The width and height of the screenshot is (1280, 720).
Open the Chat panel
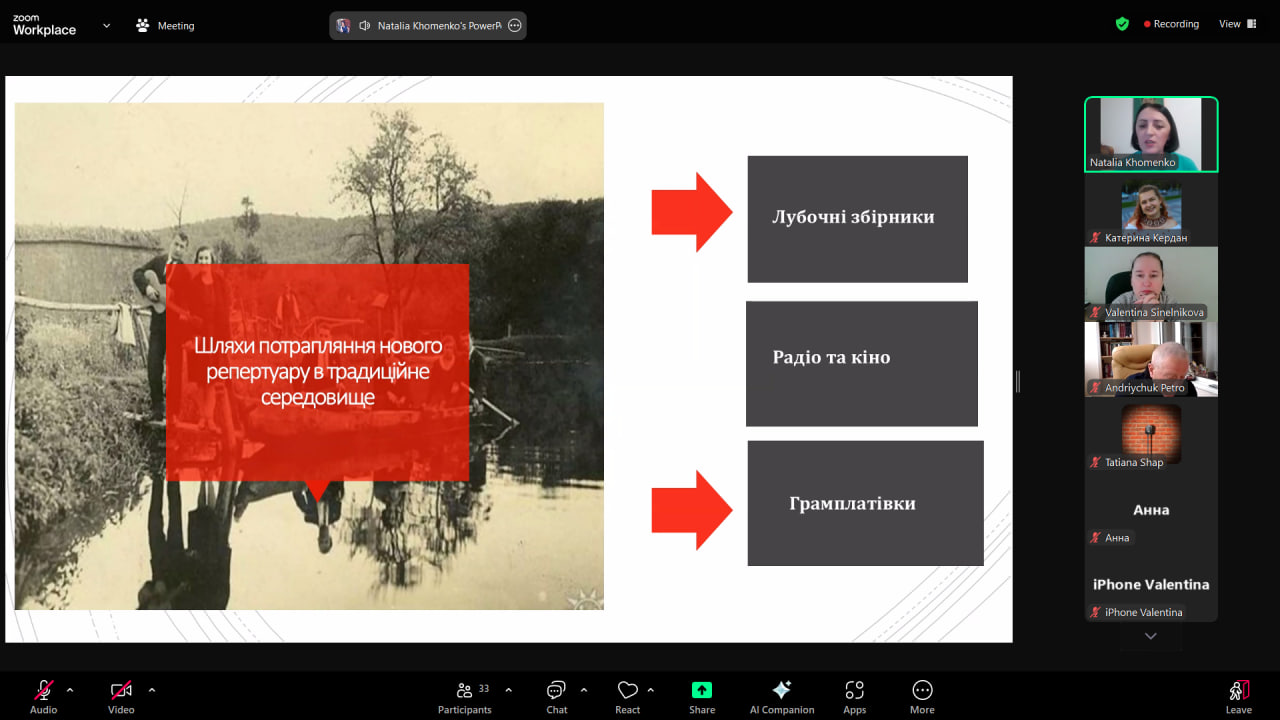point(557,697)
